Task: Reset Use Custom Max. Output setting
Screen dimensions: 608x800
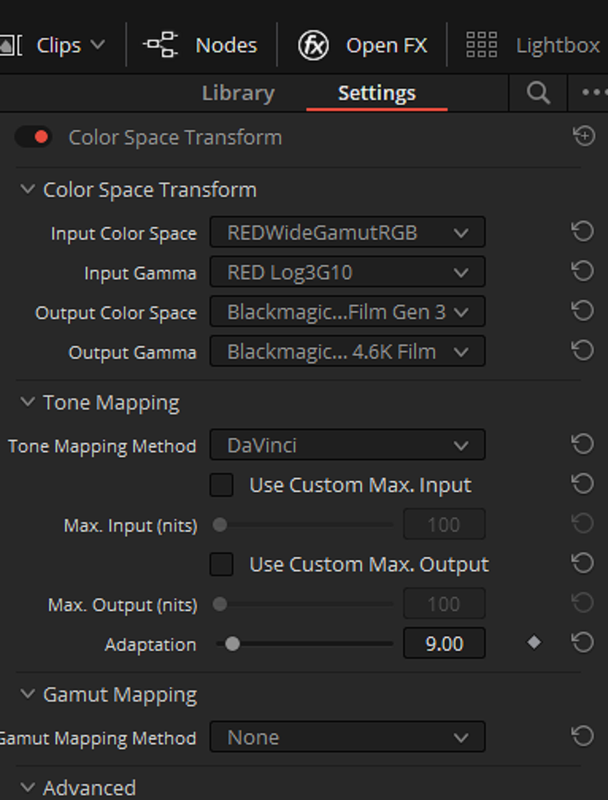Action: tap(582, 563)
